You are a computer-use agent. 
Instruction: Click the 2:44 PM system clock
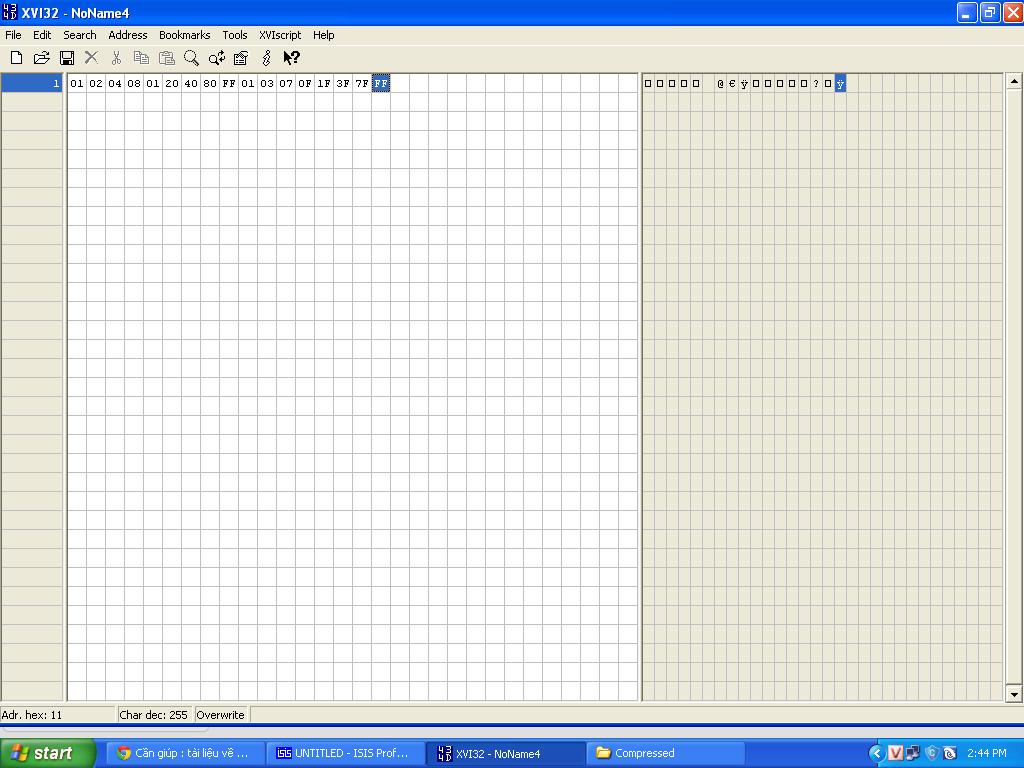987,753
